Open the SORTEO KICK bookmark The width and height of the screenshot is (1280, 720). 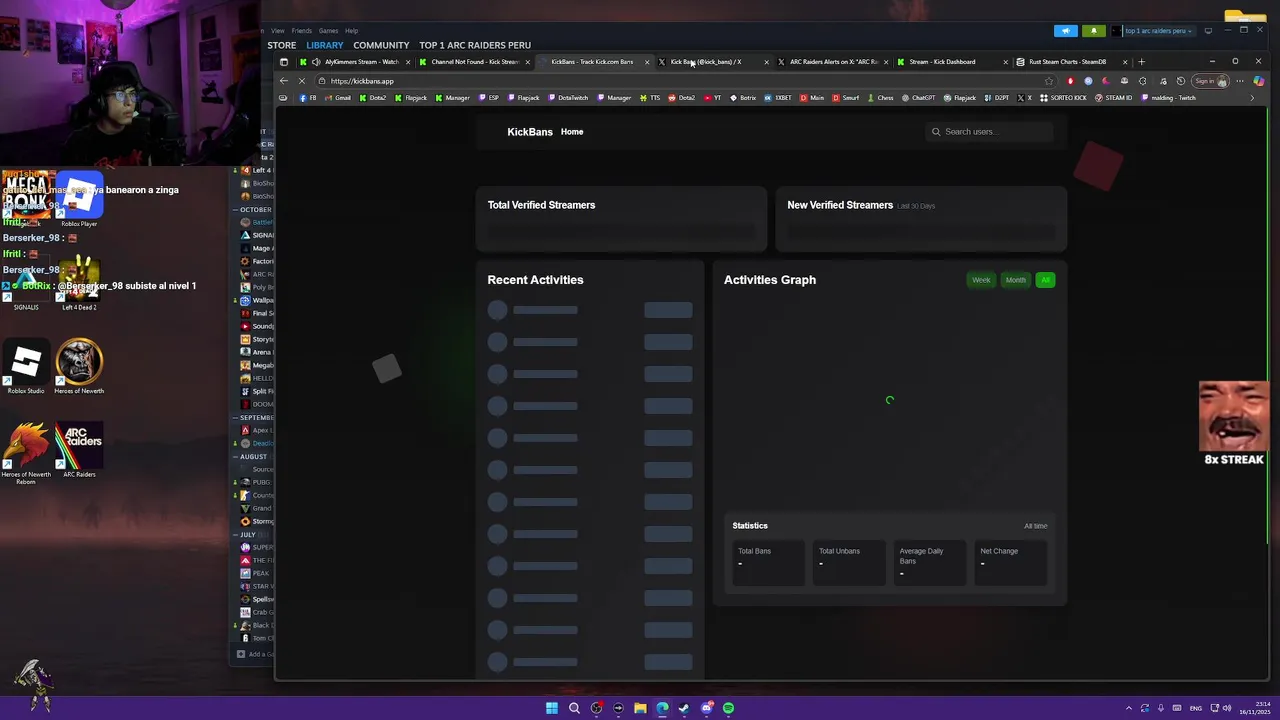tap(1063, 98)
